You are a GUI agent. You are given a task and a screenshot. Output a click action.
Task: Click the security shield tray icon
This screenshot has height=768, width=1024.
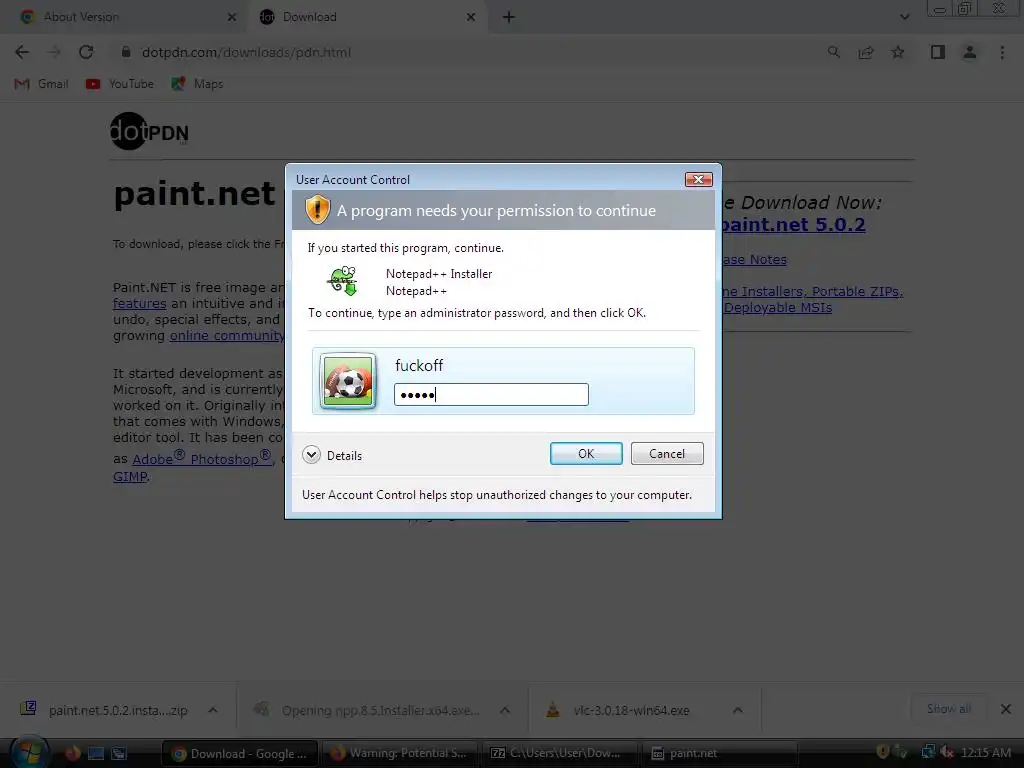(x=882, y=752)
